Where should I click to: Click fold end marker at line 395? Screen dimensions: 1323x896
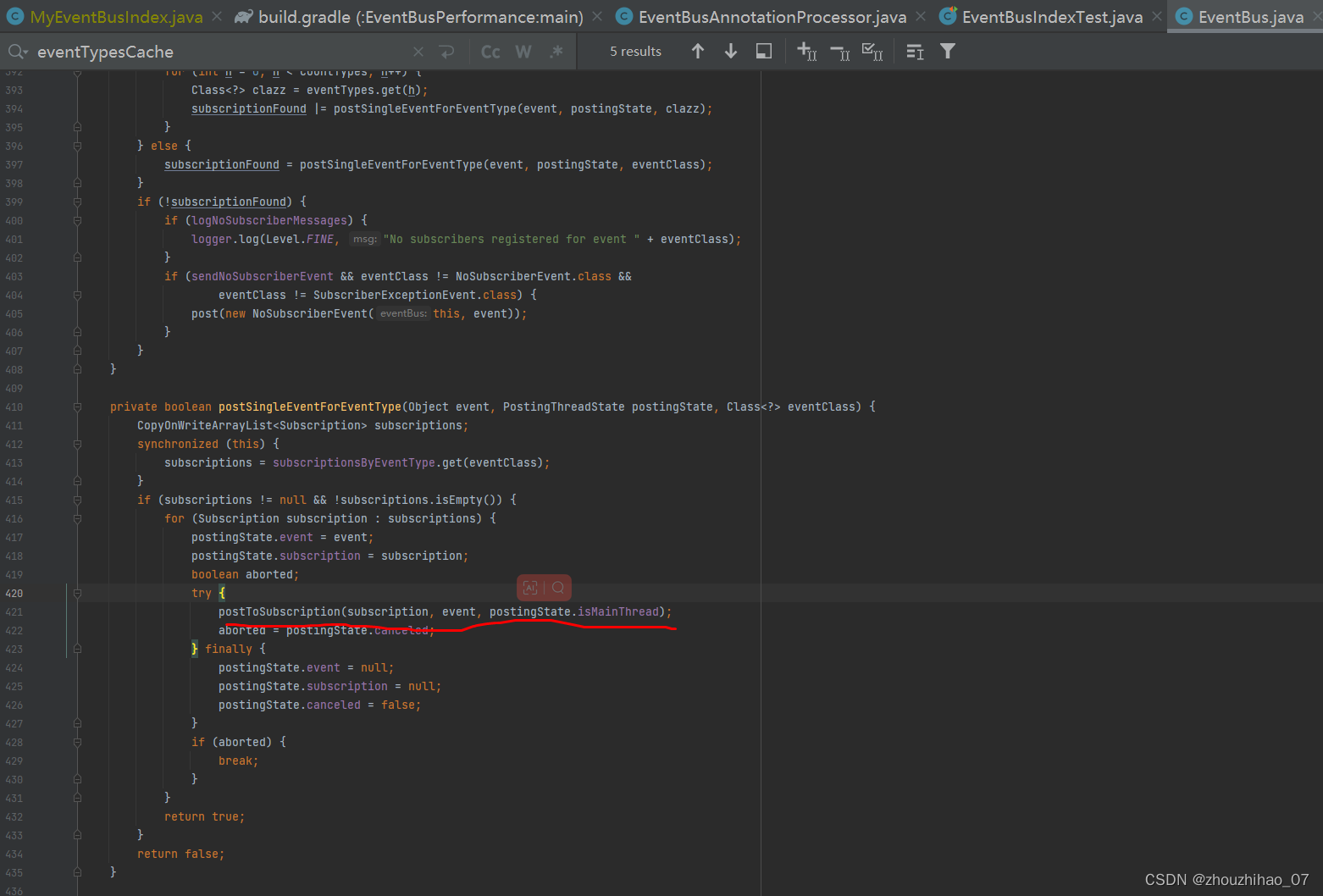coord(77,127)
